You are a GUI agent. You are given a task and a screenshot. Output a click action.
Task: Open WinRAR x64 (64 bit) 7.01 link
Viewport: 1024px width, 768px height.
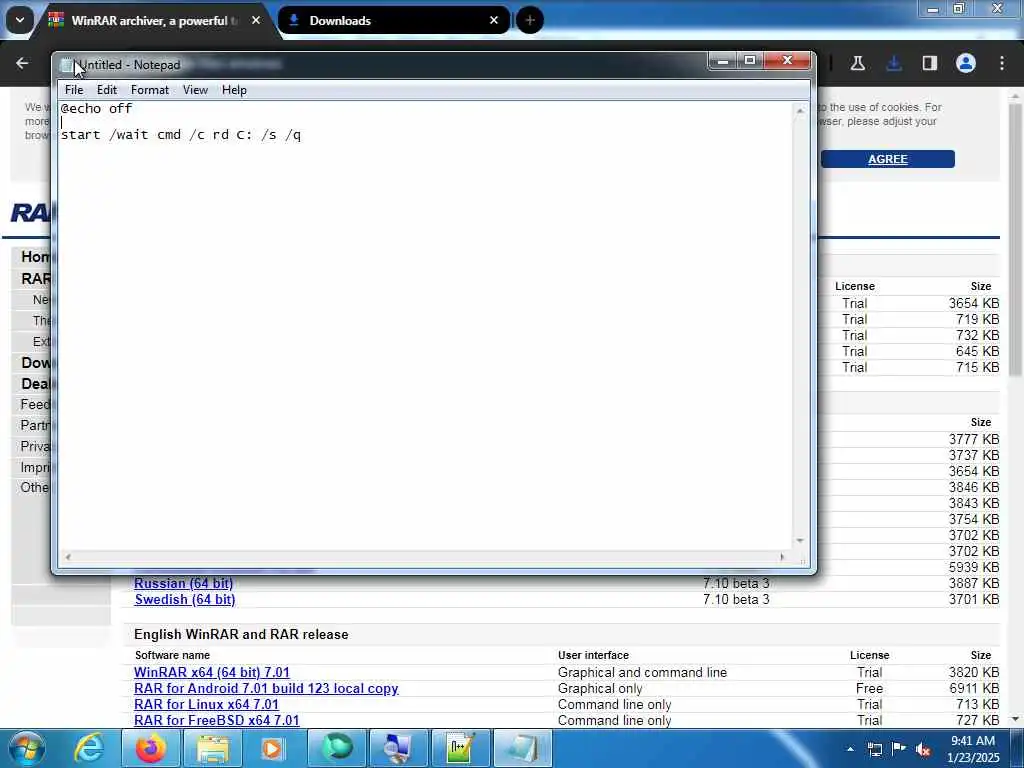pos(212,672)
